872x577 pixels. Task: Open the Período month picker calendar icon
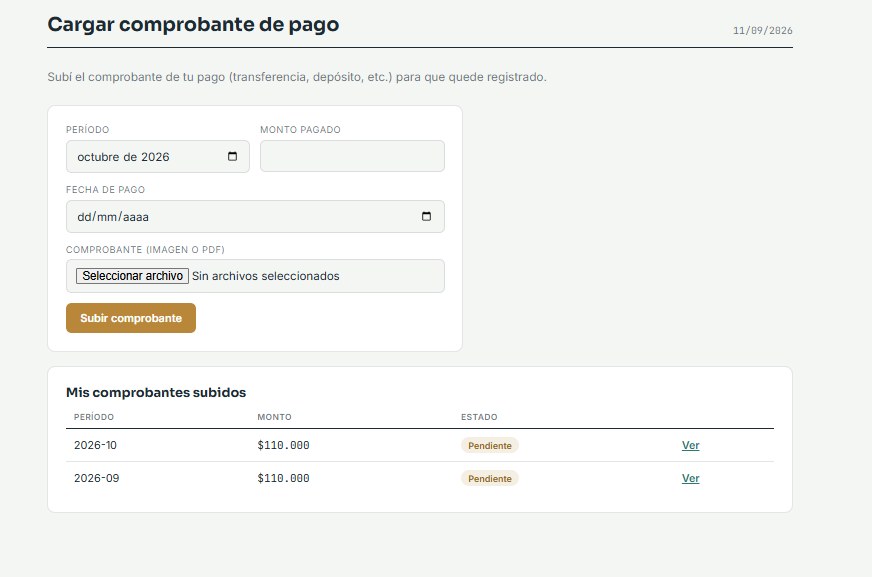[x=232, y=156]
